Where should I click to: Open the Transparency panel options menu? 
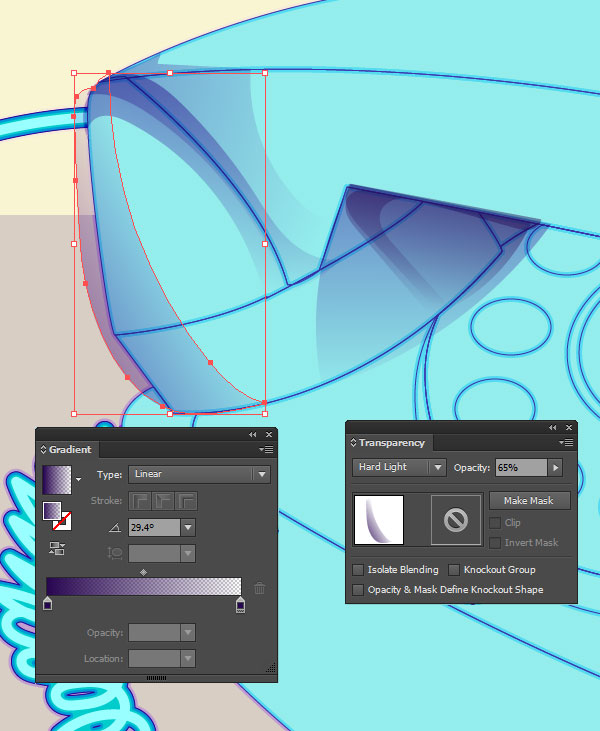(566, 442)
